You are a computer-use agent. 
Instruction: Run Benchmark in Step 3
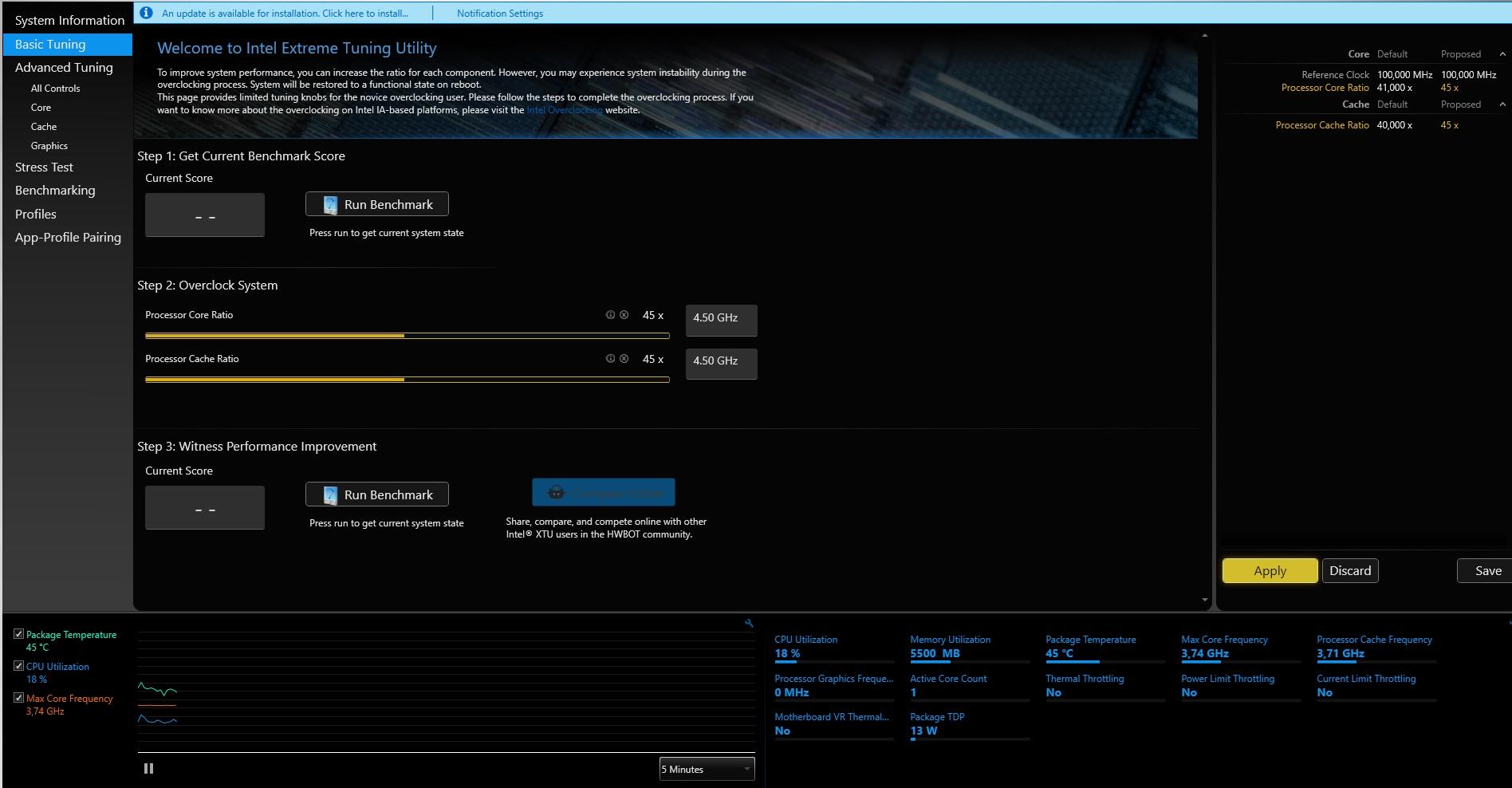(x=377, y=494)
